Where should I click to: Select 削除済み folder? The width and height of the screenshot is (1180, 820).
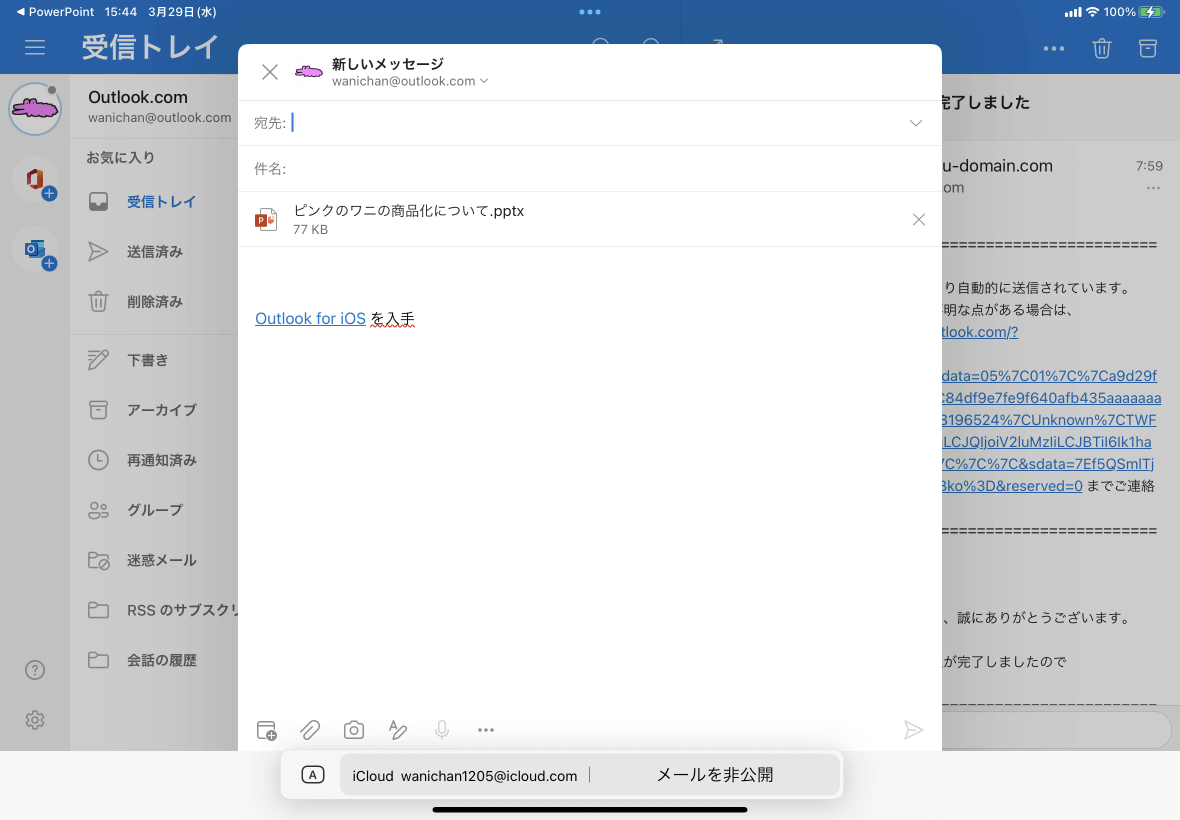click(154, 302)
